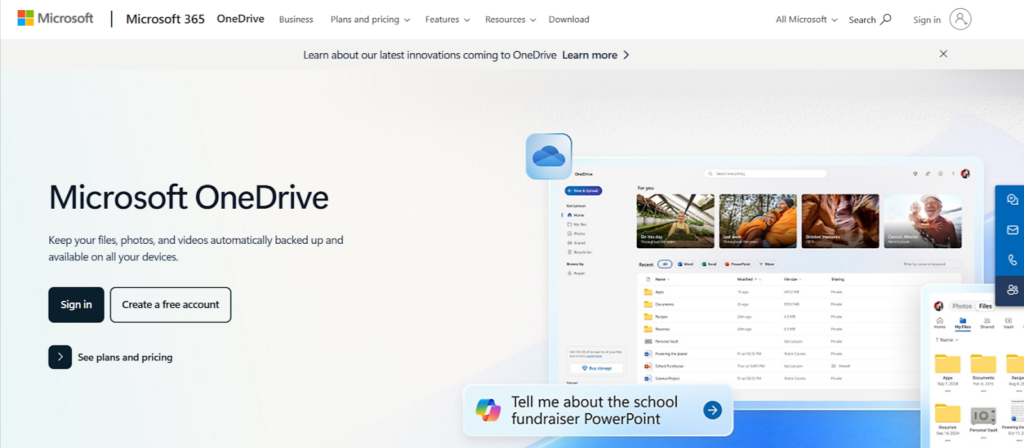The width and height of the screenshot is (1024, 448).
Task: Click the Personal Vault safe icon on phone mockup
Action: (x=983, y=415)
